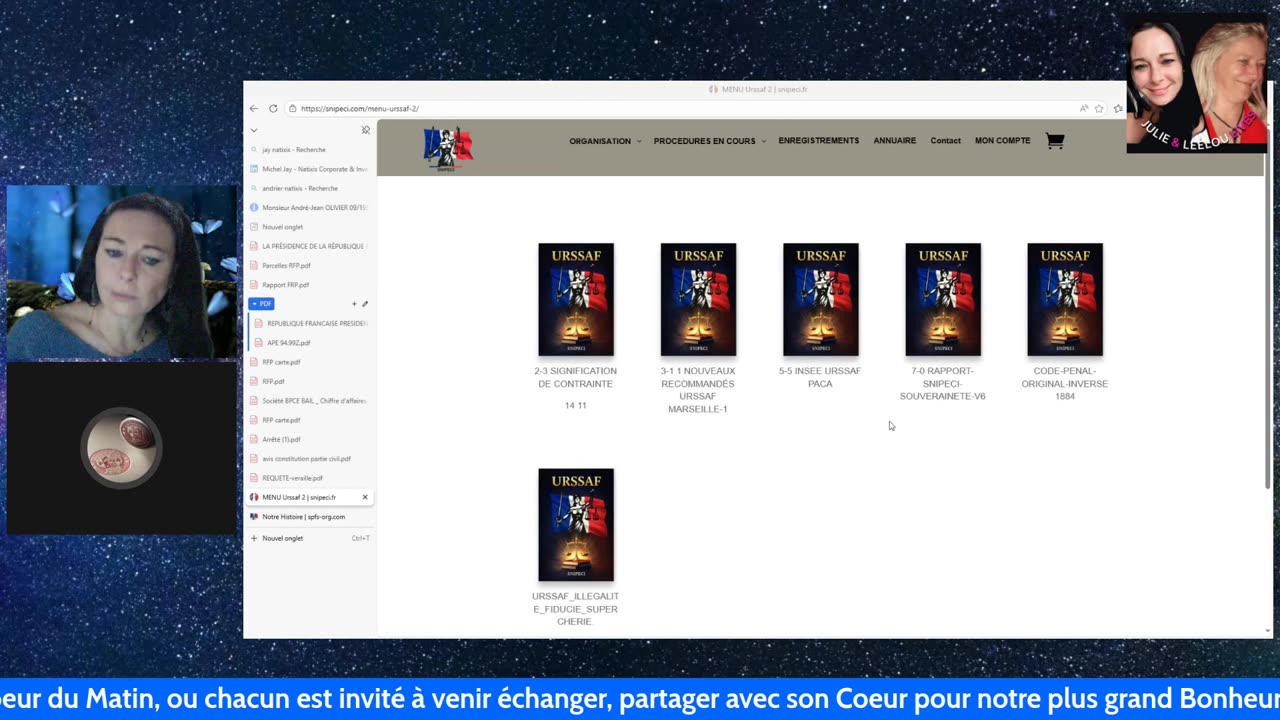Open the Contact page link
This screenshot has width=1280, height=720.
coord(945,141)
